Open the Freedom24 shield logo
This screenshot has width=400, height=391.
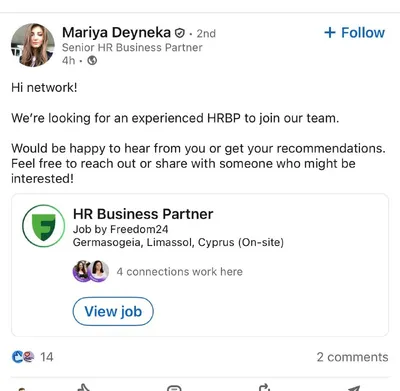(44, 226)
